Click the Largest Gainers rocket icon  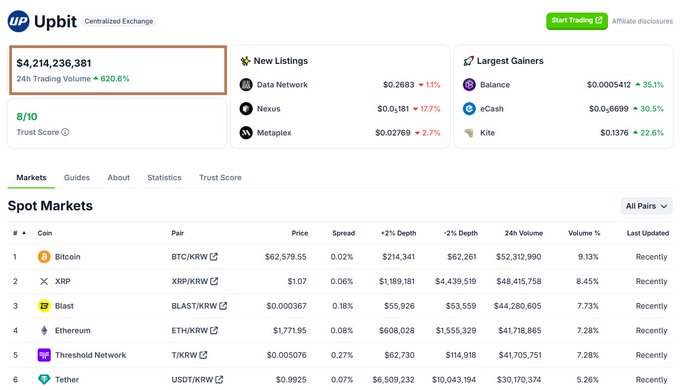pyautogui.click(x=468, y=61)
